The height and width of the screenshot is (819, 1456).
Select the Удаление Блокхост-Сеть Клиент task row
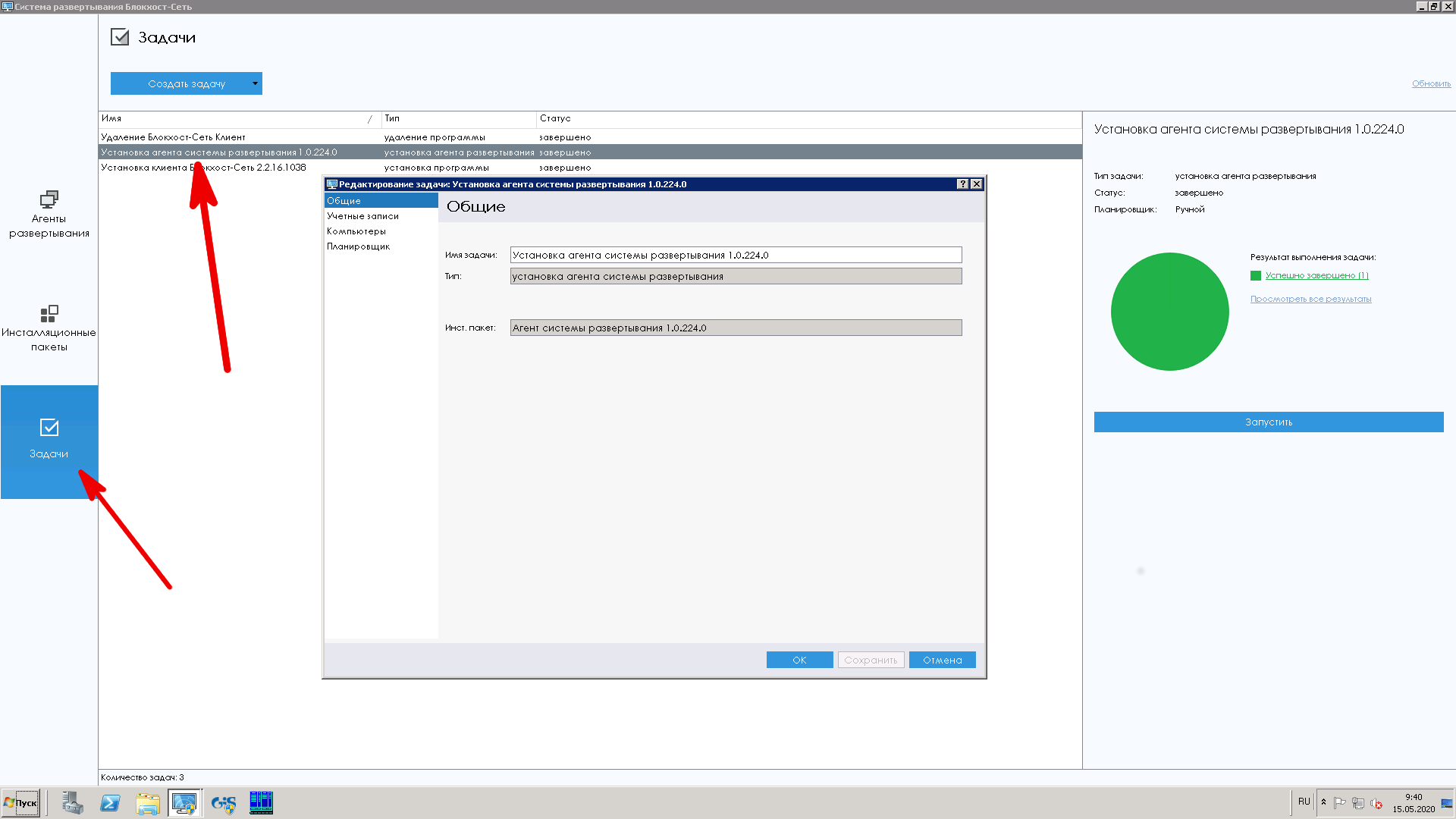590,137
